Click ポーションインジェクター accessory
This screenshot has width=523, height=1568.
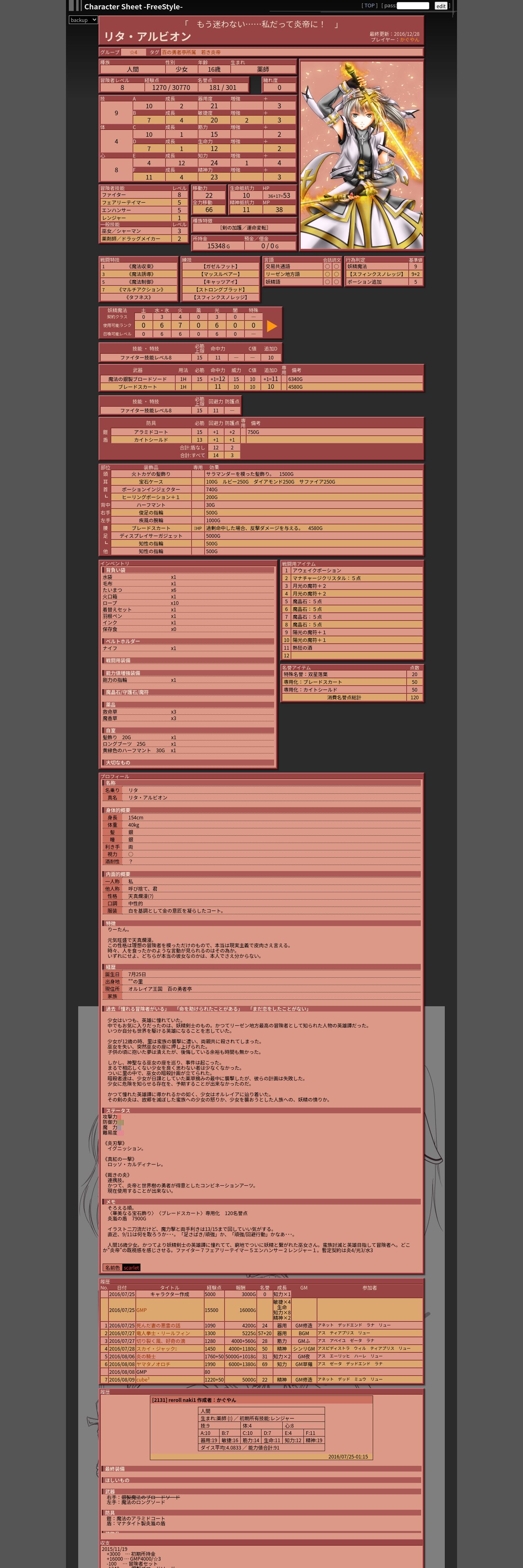pos(151,489)
